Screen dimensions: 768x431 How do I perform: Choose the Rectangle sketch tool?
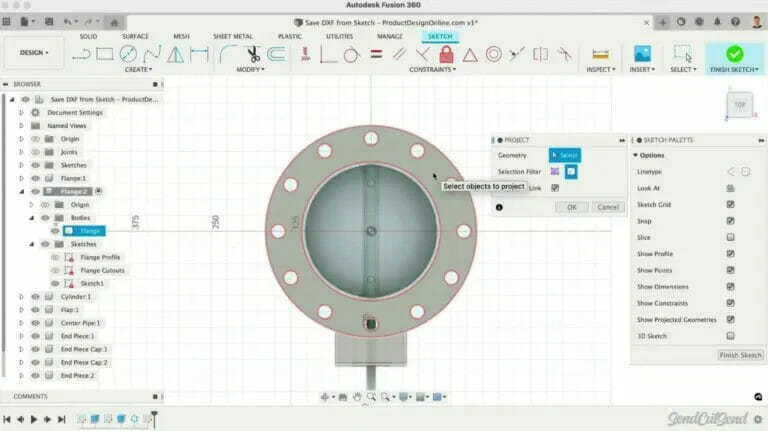tap(105, 54)
